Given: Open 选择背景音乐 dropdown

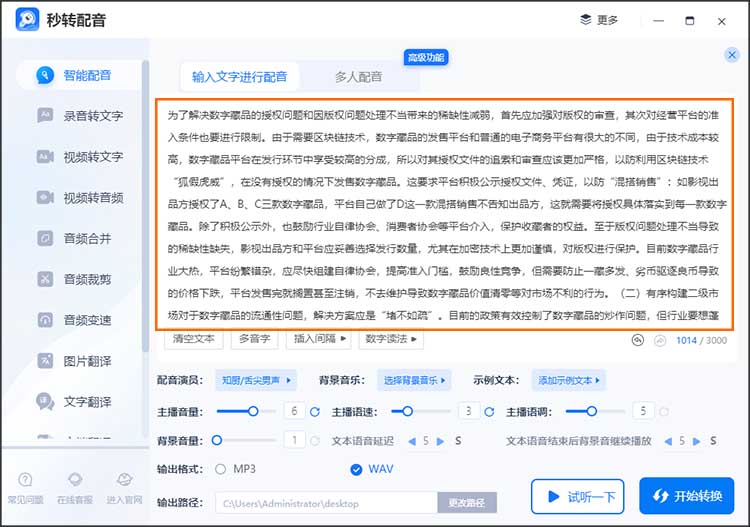Looking at the screenshot, I should [414, 380].
